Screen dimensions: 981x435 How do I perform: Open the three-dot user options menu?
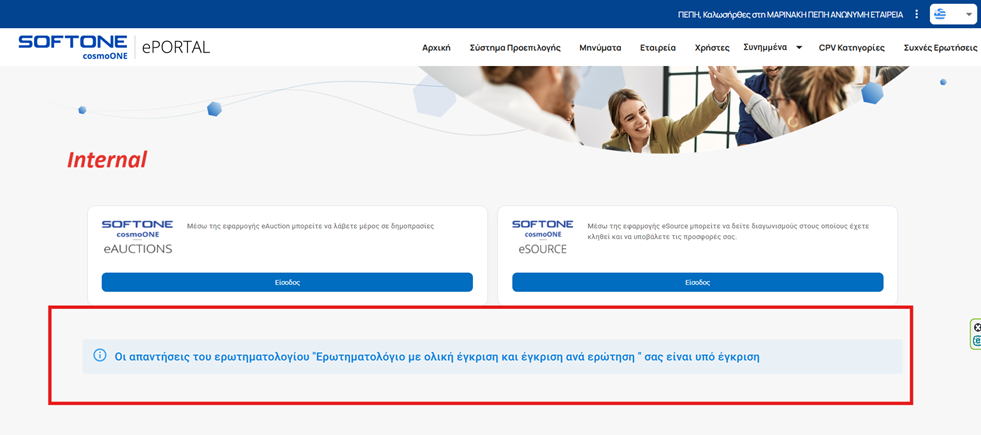917,14
